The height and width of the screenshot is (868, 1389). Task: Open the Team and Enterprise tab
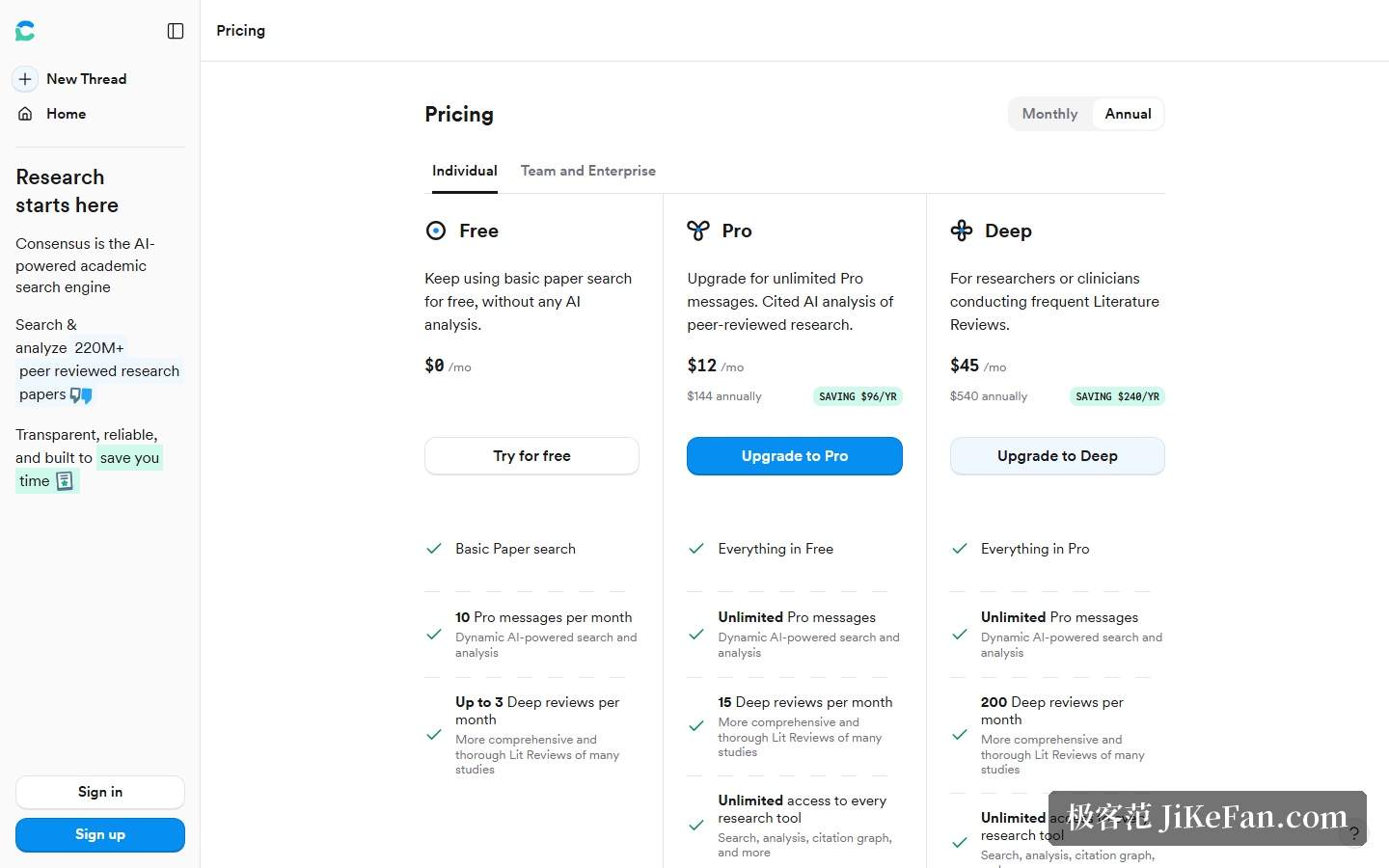(588, 171)
